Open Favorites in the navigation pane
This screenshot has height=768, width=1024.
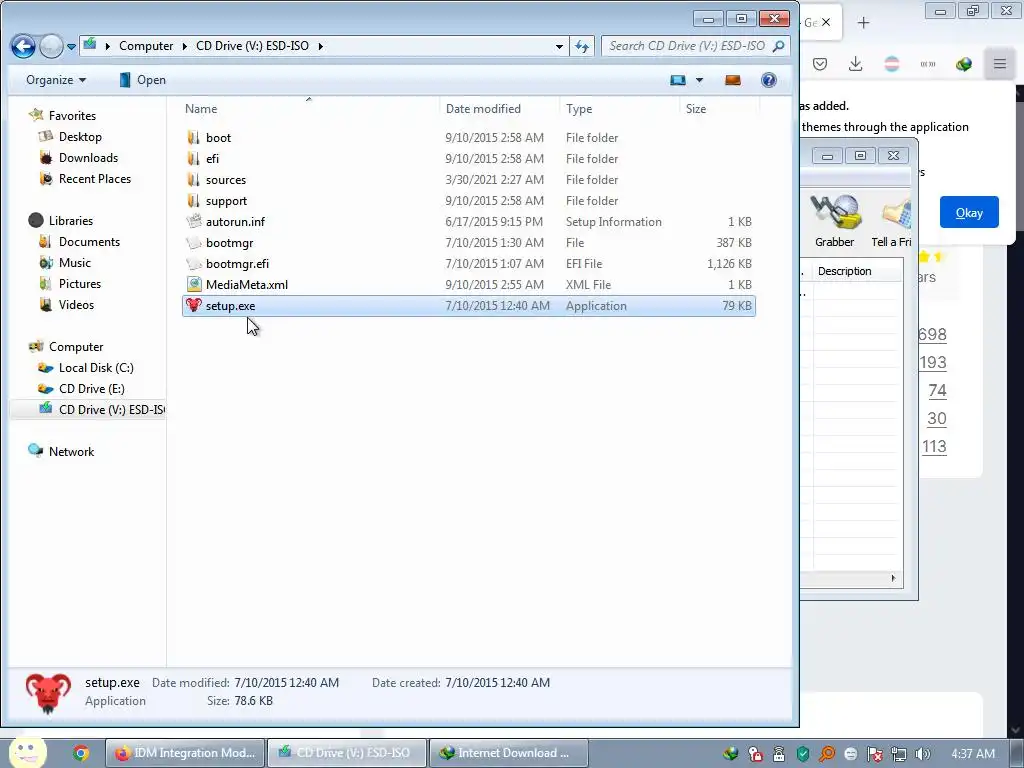coord(72,116)
